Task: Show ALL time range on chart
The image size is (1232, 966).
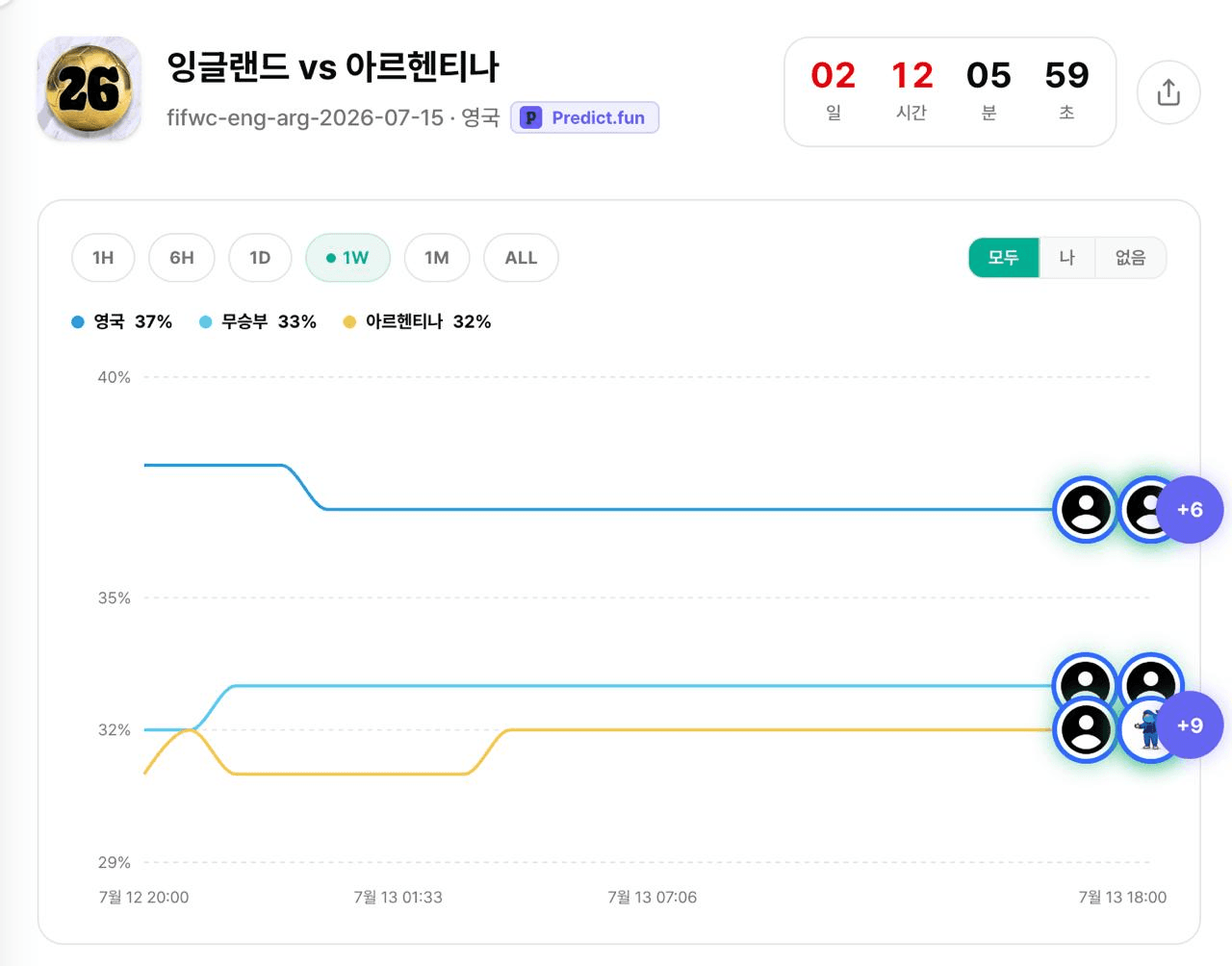Action: [521, 258]
